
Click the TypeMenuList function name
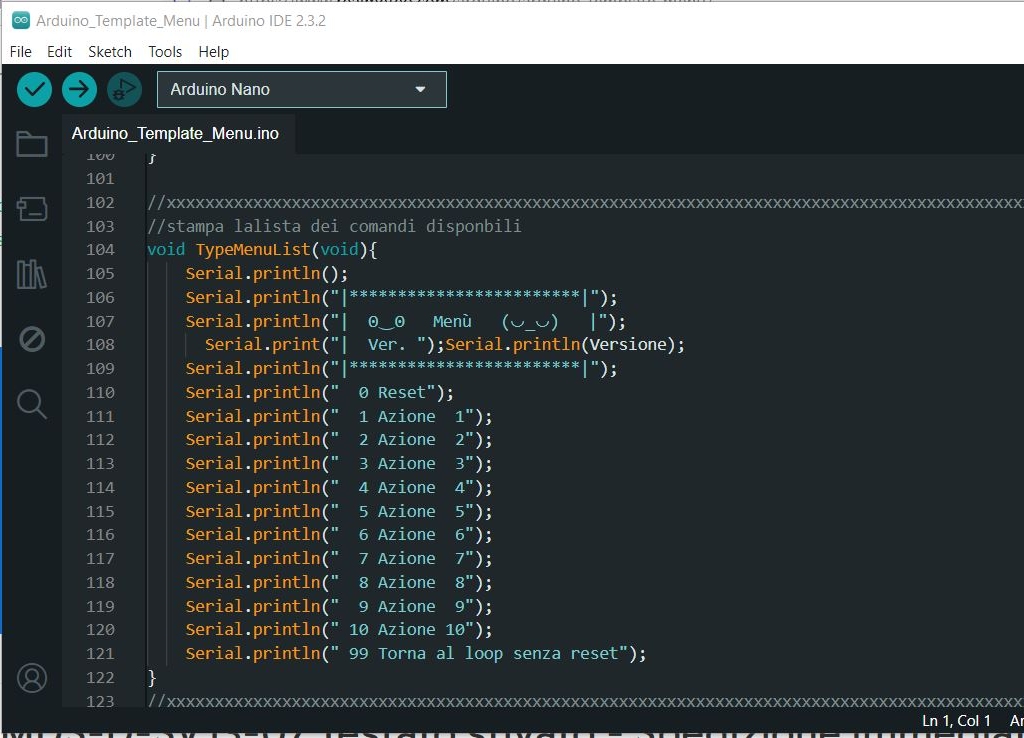point(253,249)
